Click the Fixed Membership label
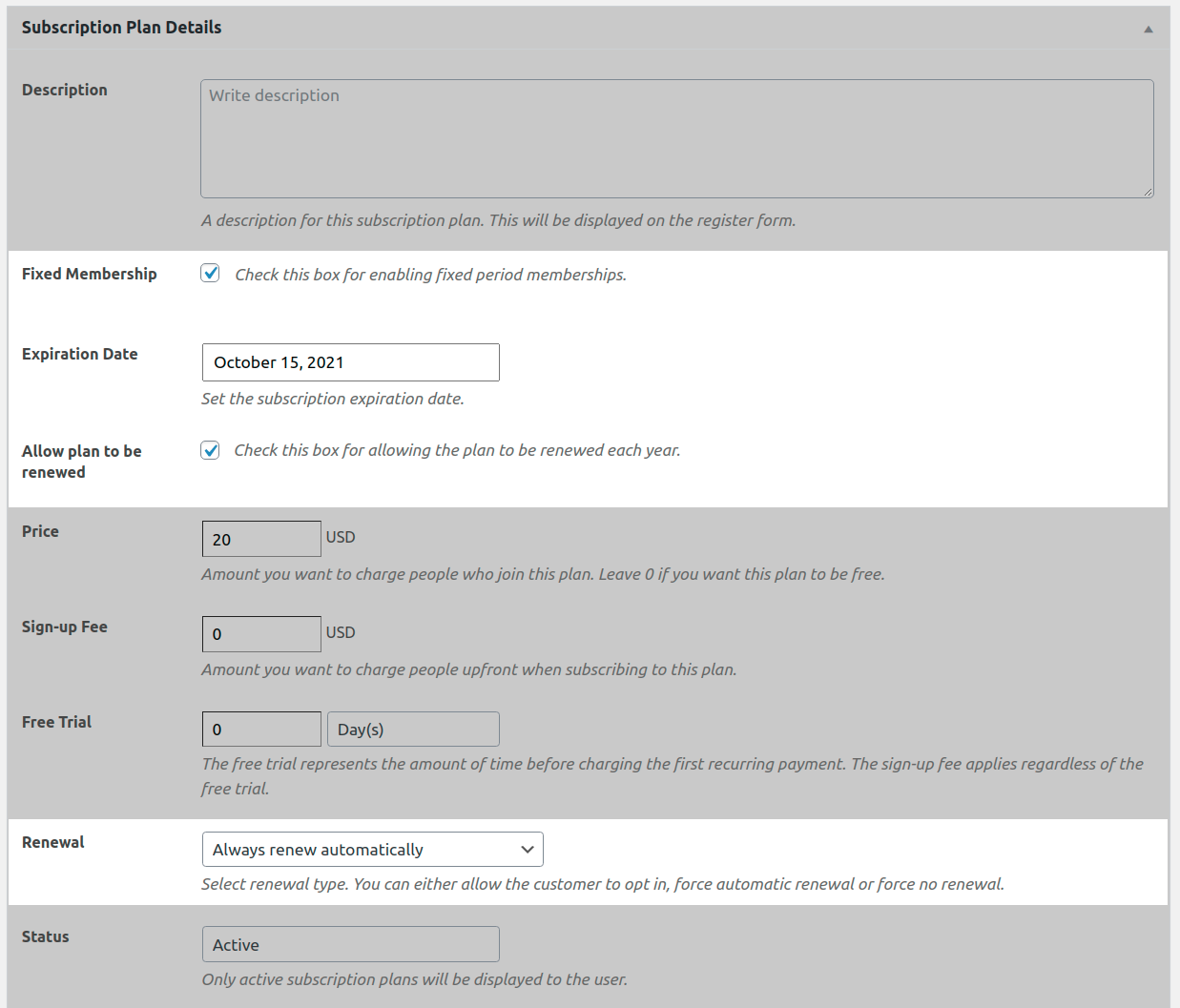The image size is (1180, 1008). pos(90,274)
